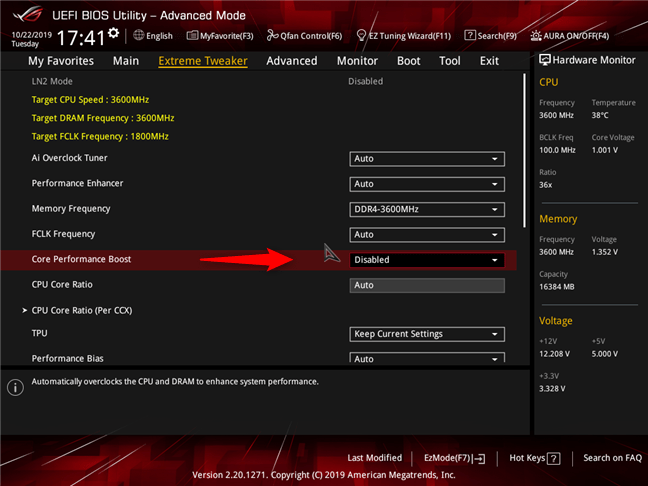Click the settings gear icon beside the clock

pos(113,33)
